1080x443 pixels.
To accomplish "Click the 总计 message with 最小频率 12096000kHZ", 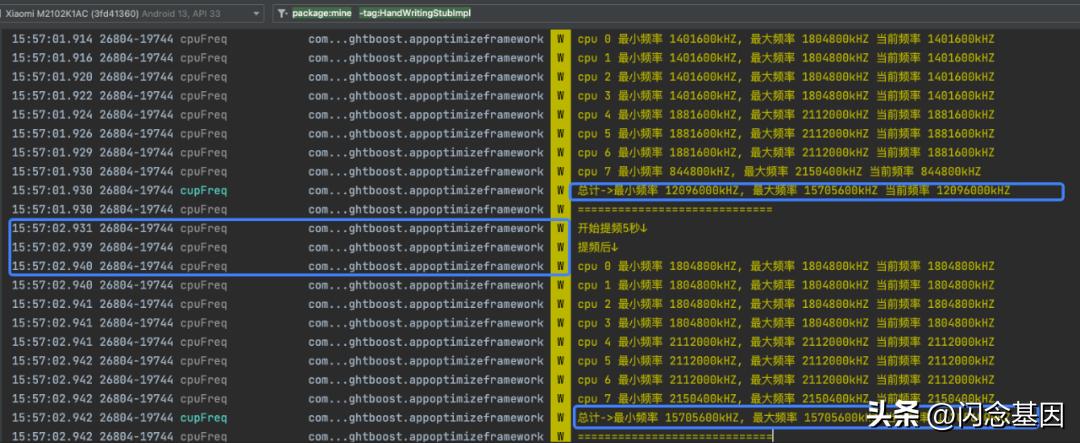I will click(x=794, y=190).
